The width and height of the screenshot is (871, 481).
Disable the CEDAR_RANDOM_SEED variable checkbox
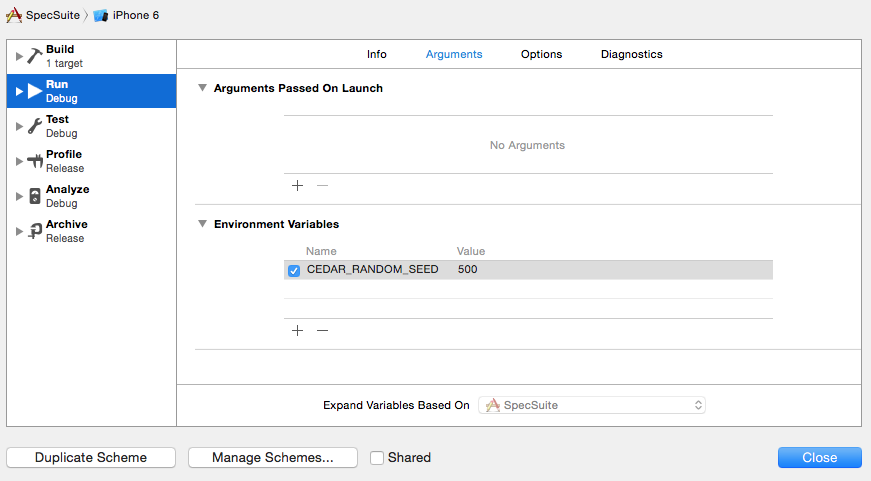point(294,270)
